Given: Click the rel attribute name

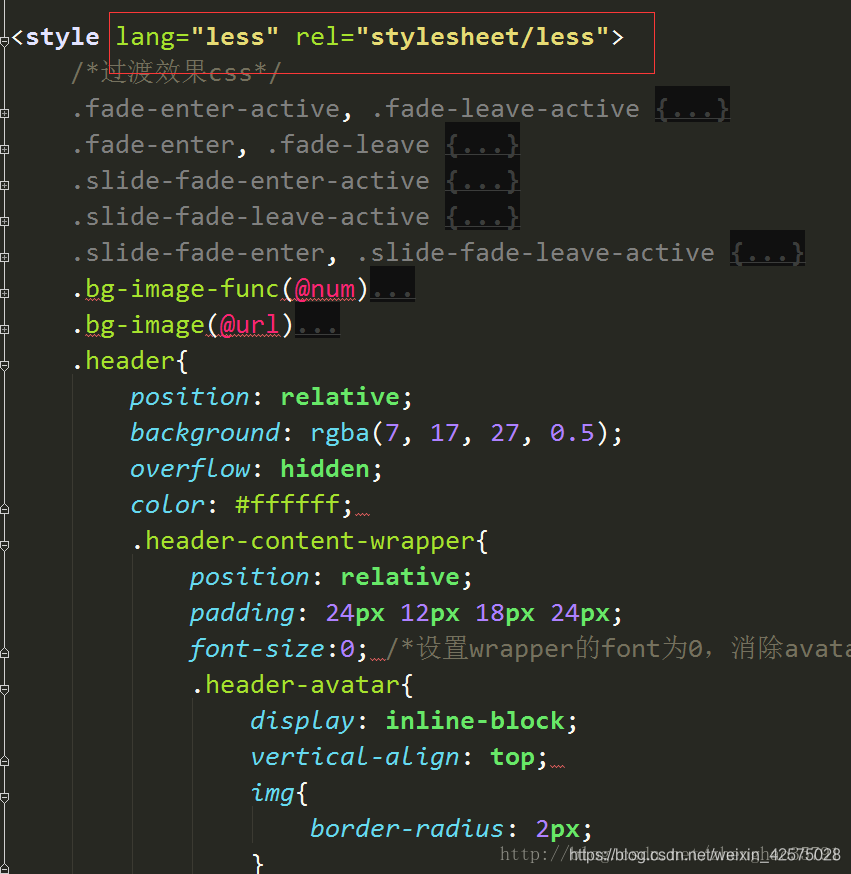Looking at the screenshot, I should [318, 37].
